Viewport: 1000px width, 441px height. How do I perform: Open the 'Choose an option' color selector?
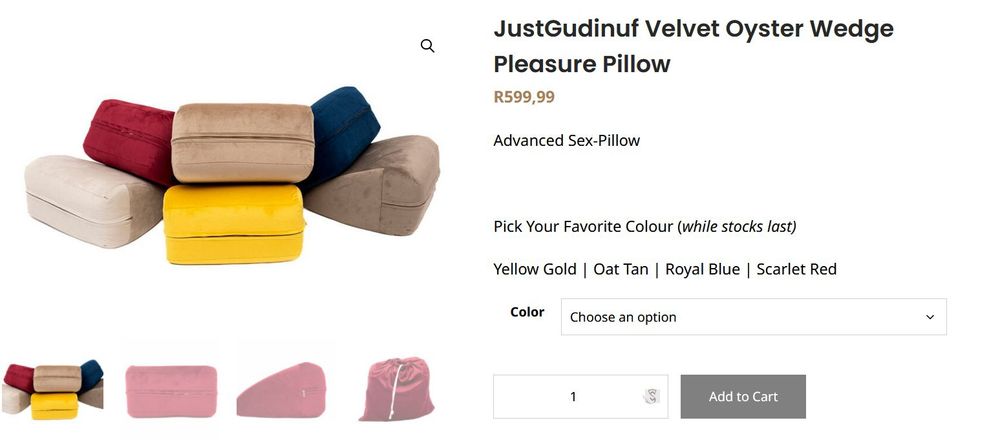pyautogui.click(x=753, y=317)
